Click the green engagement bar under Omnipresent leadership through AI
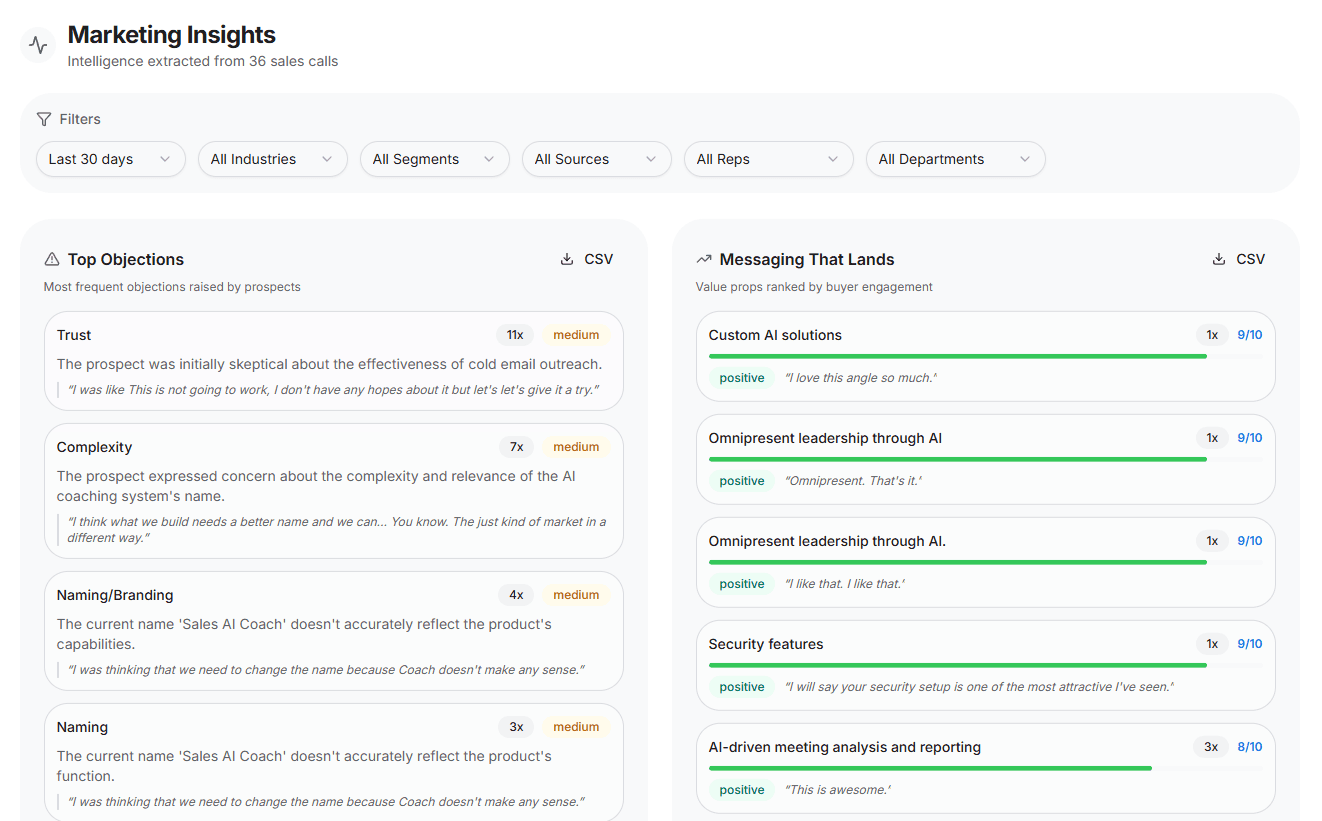This screenshot has width=1322, height=821. 958,459
